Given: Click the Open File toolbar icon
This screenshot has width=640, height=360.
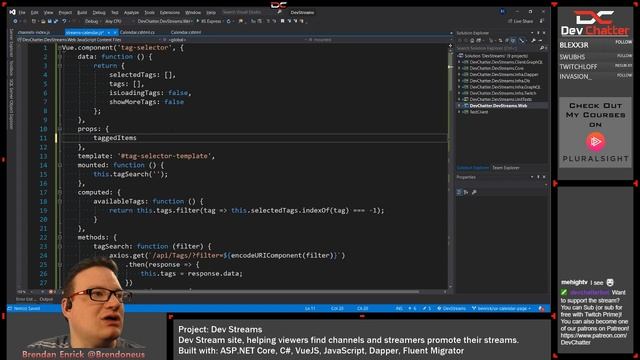Looking at the screenshot, I should (x=42, y=21).
